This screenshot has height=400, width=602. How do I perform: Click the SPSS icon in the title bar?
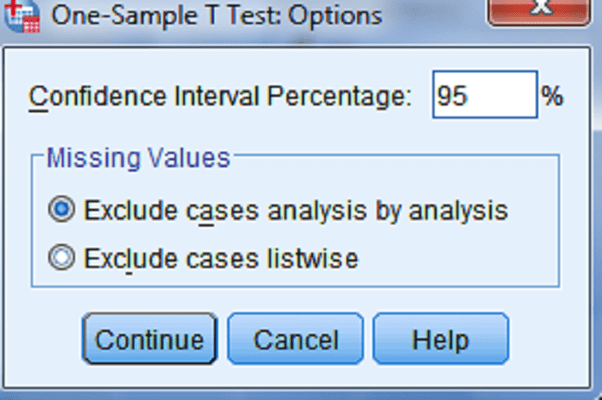[x=22, y=15]
